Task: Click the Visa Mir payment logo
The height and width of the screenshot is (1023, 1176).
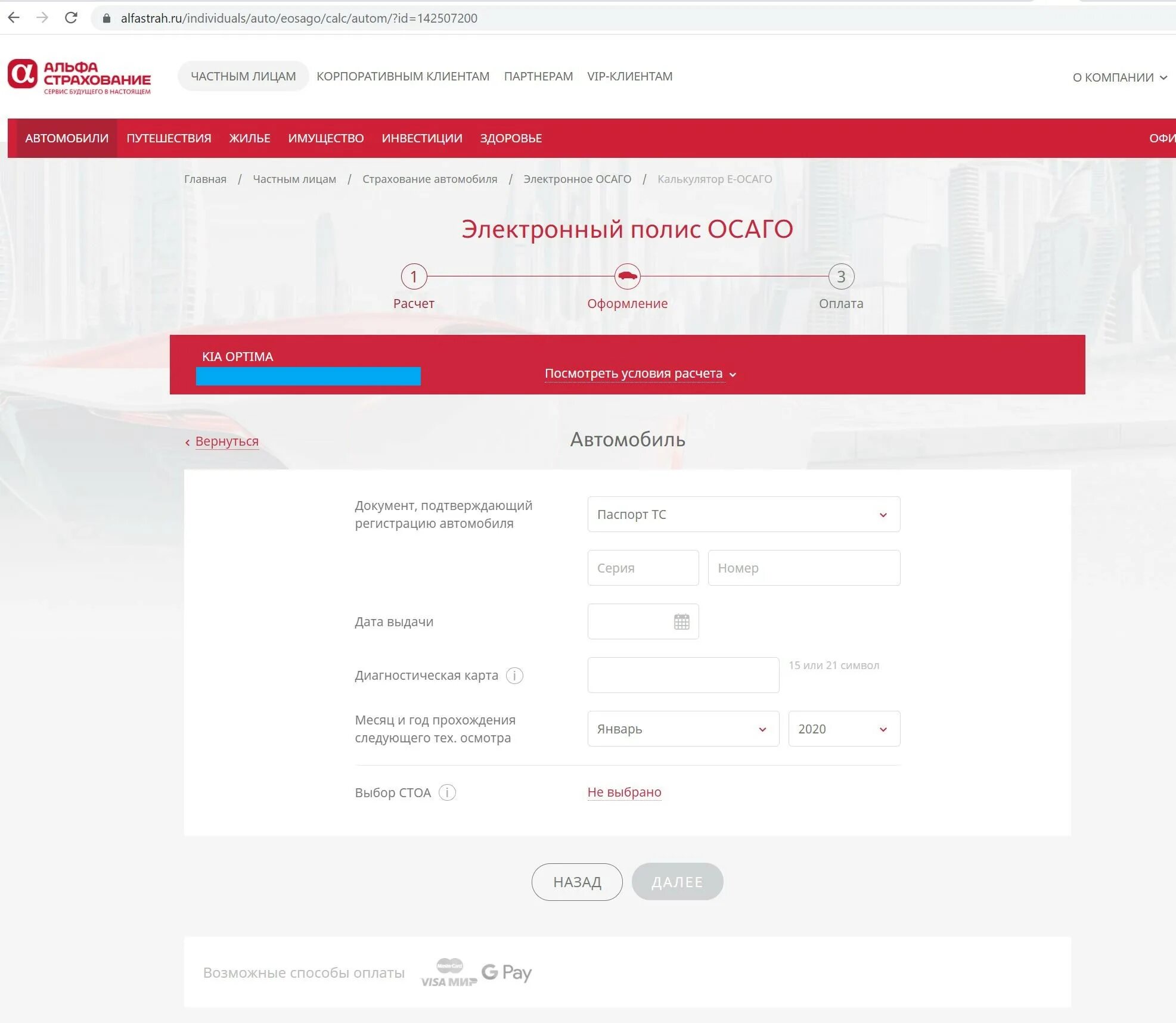Action: pyautogui.click(x=449, y=973)
